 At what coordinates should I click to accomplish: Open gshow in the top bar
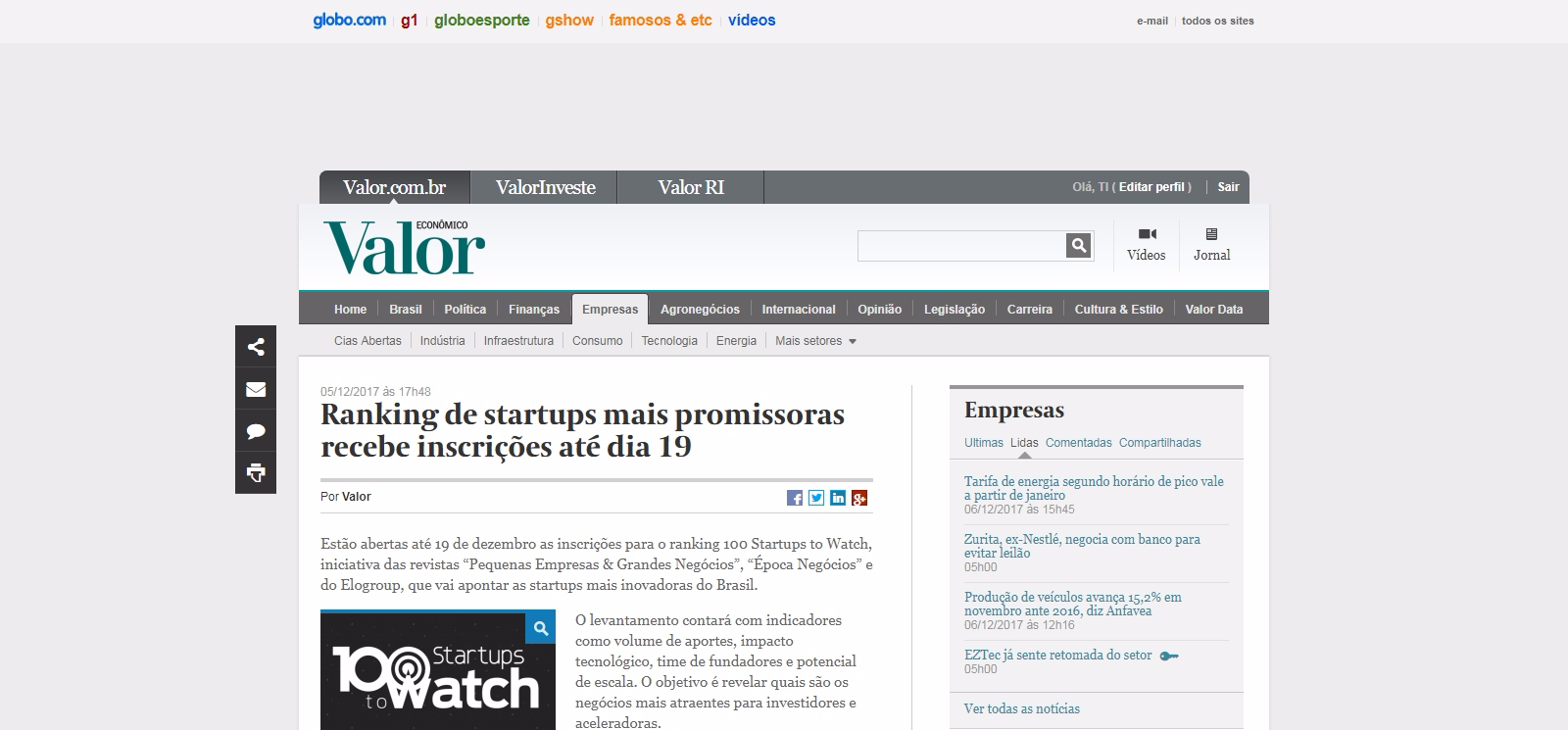click(x=569, y=20)
